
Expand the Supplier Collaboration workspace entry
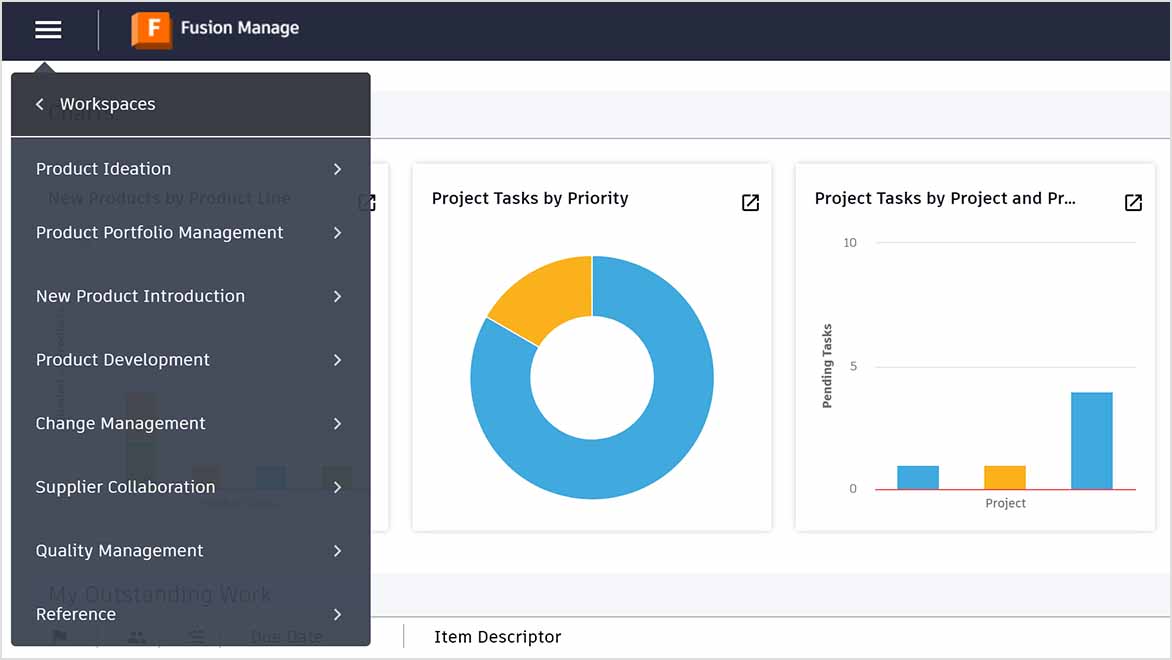coord(337,488)
